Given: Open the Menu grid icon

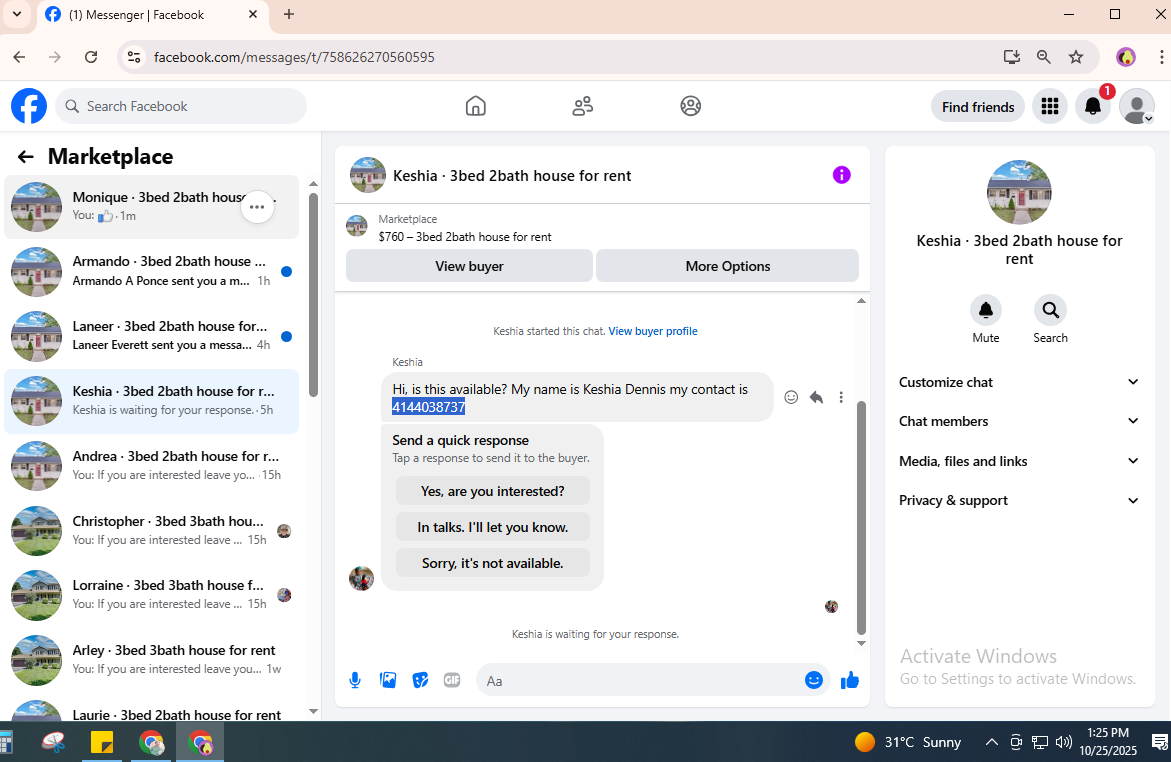Looking at the screenshot, I should (1050, 107).
